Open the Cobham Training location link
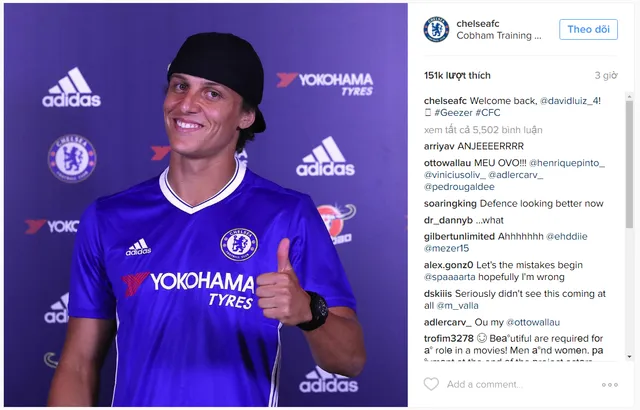This screenshot has height=410, width=640. 499,35
